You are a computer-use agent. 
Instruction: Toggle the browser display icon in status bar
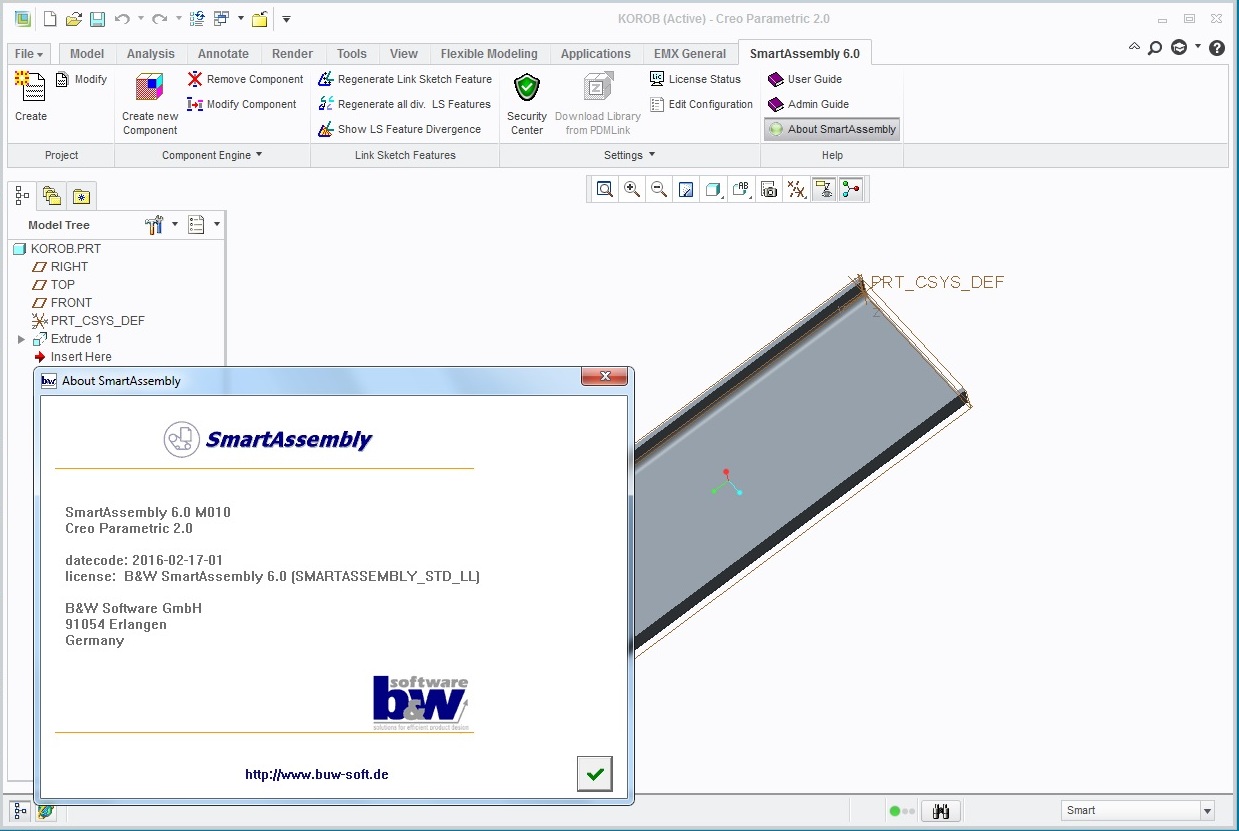[x=46, y=811]
